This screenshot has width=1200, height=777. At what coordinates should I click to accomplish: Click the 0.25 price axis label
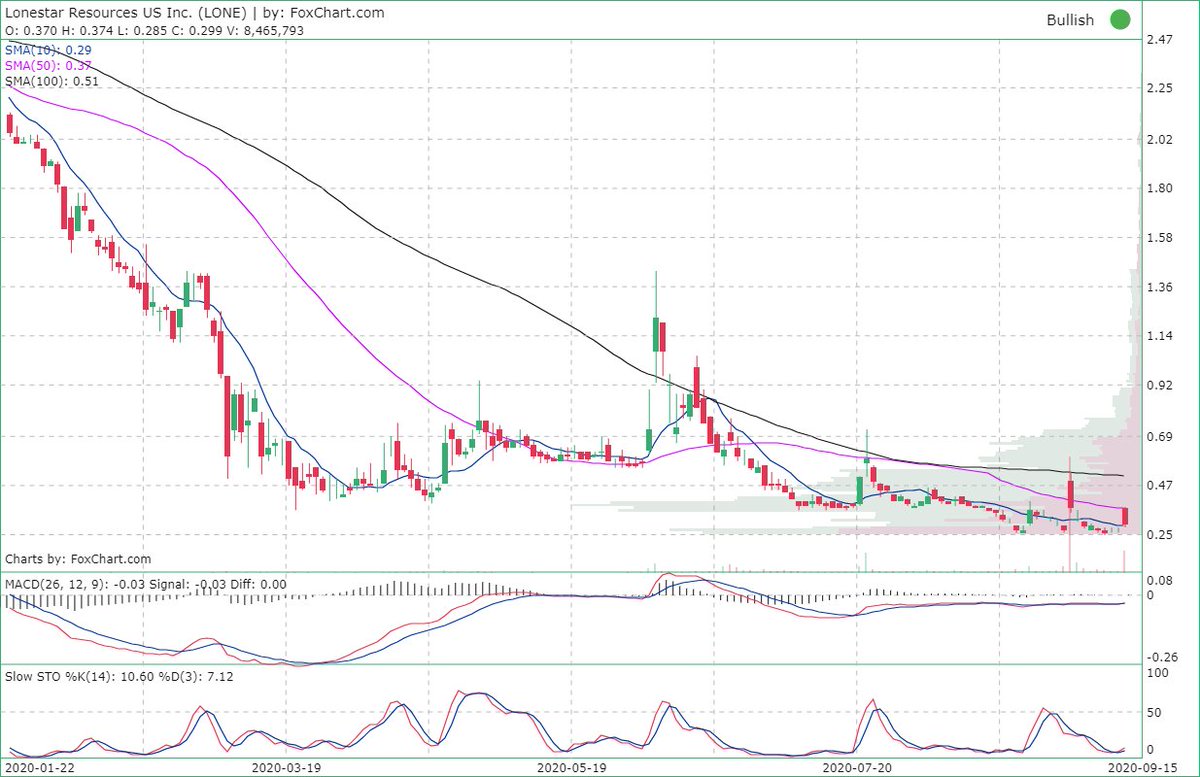click(1160, 536)
